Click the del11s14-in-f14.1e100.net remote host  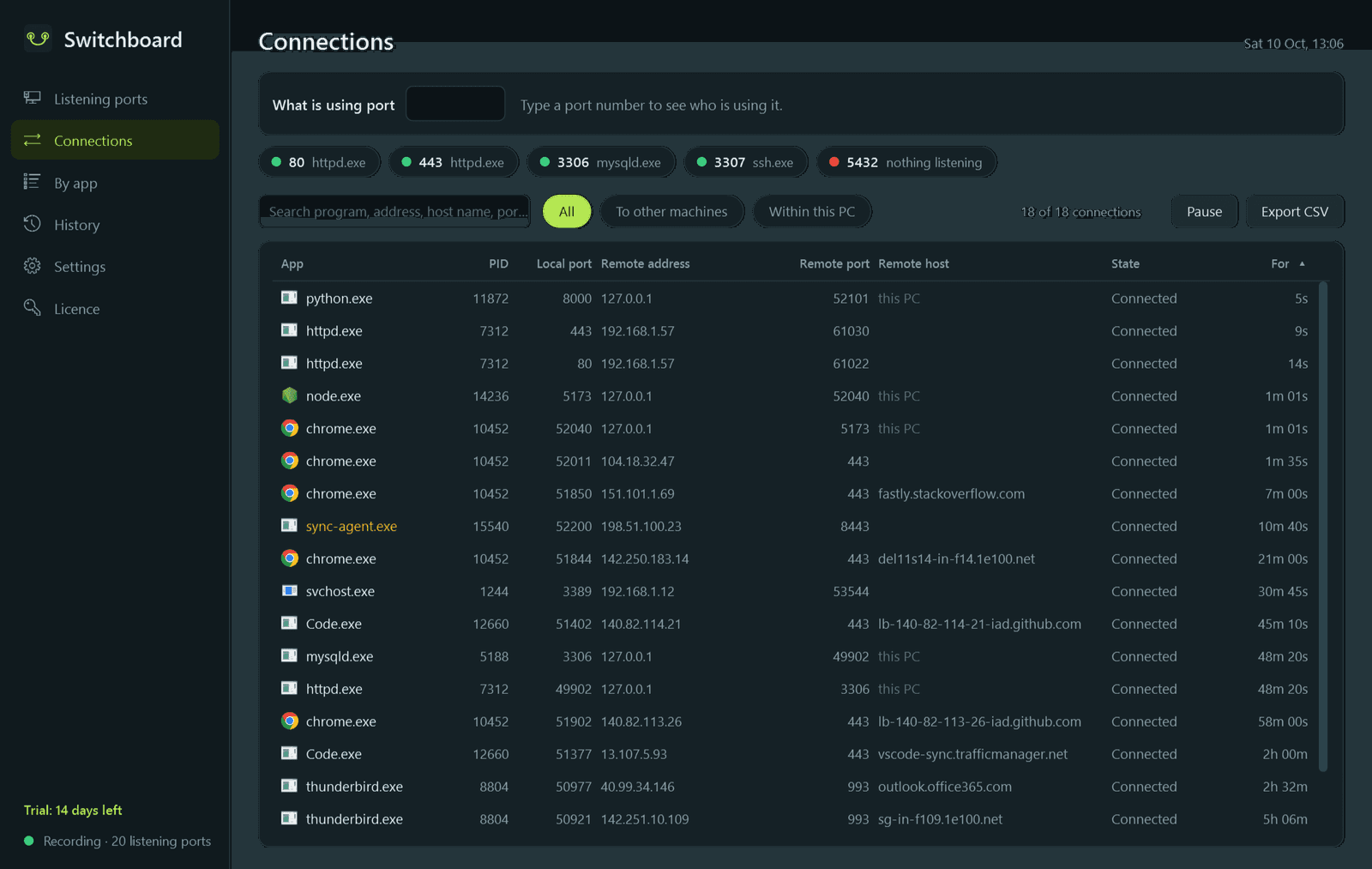click(x=956, y=558)
